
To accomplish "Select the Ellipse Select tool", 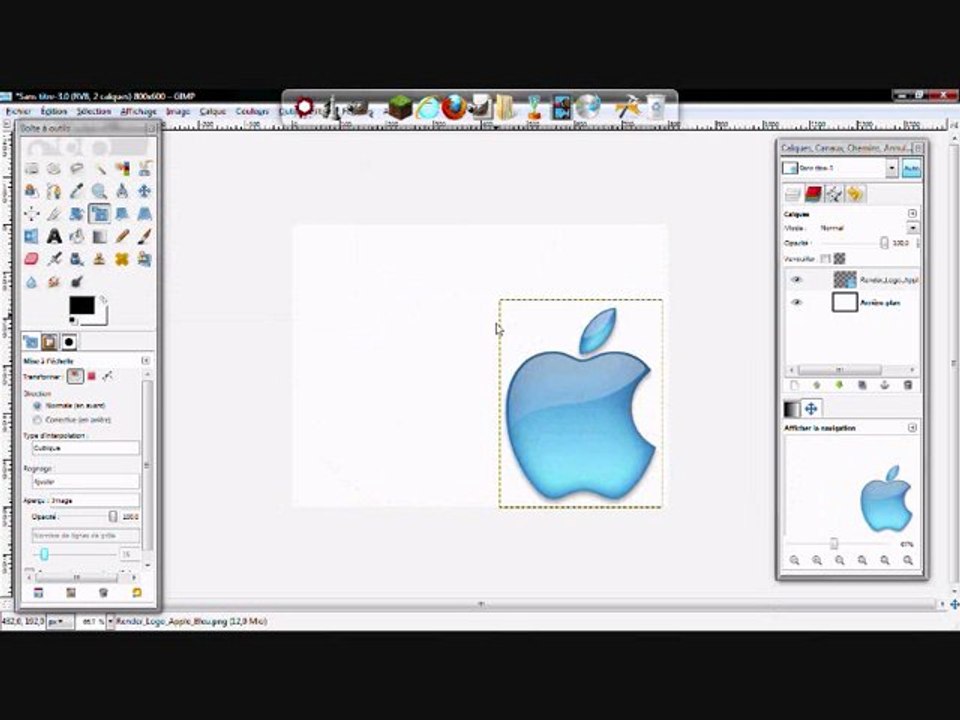I will pos(54,168).
